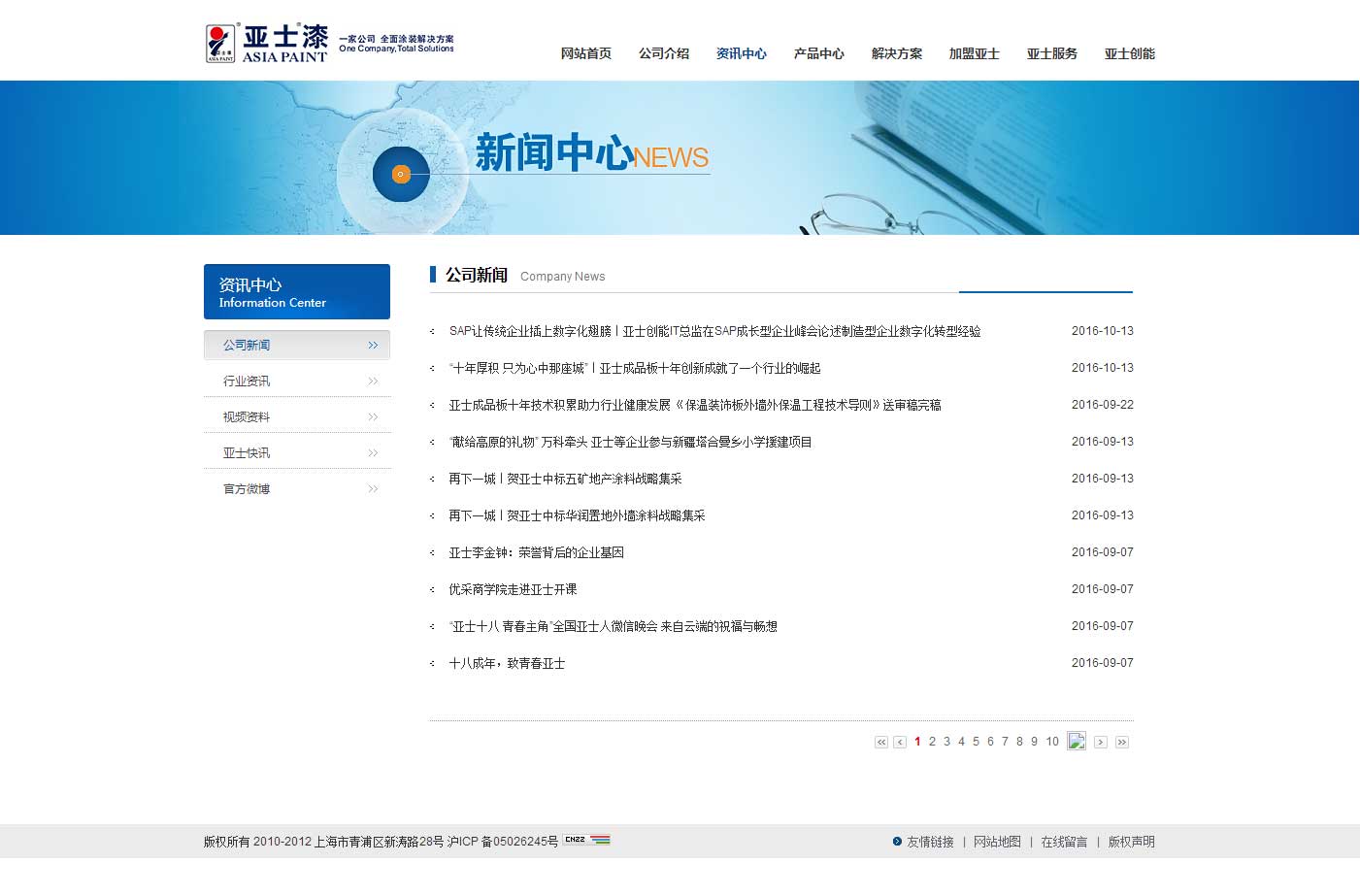This screenshot has width=1360, height=896.
Task: Open the 产品中心 navigation menu
Action: point(818,54)
